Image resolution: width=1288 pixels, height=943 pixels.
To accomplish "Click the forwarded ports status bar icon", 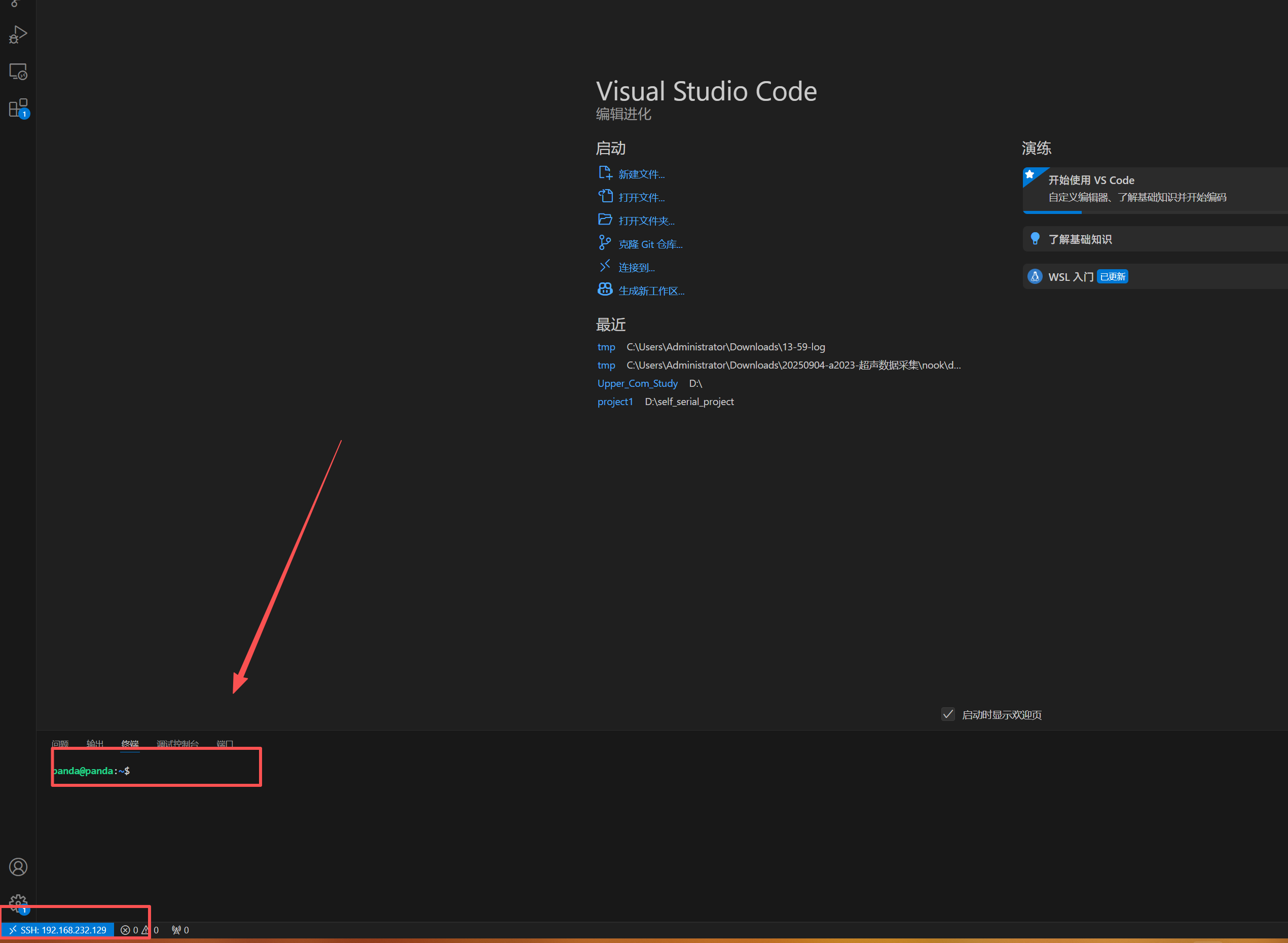I will point(180,930).
